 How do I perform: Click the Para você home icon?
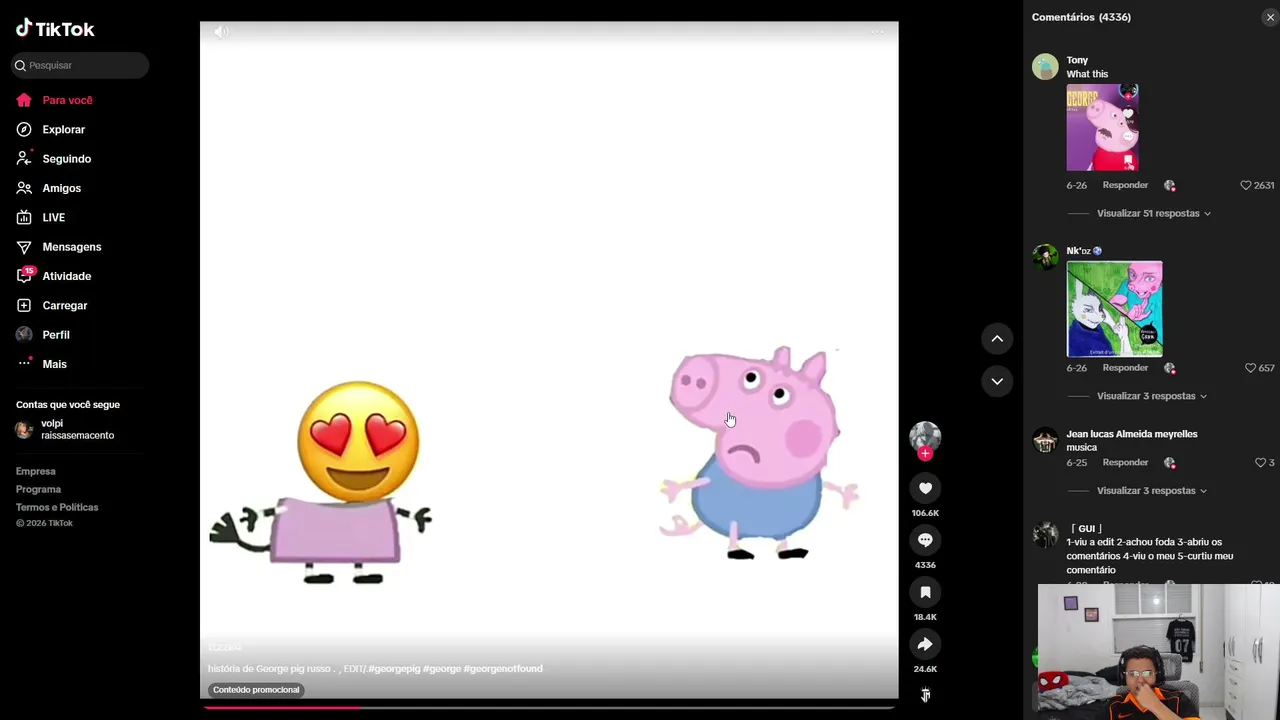[x=24, y=100]
